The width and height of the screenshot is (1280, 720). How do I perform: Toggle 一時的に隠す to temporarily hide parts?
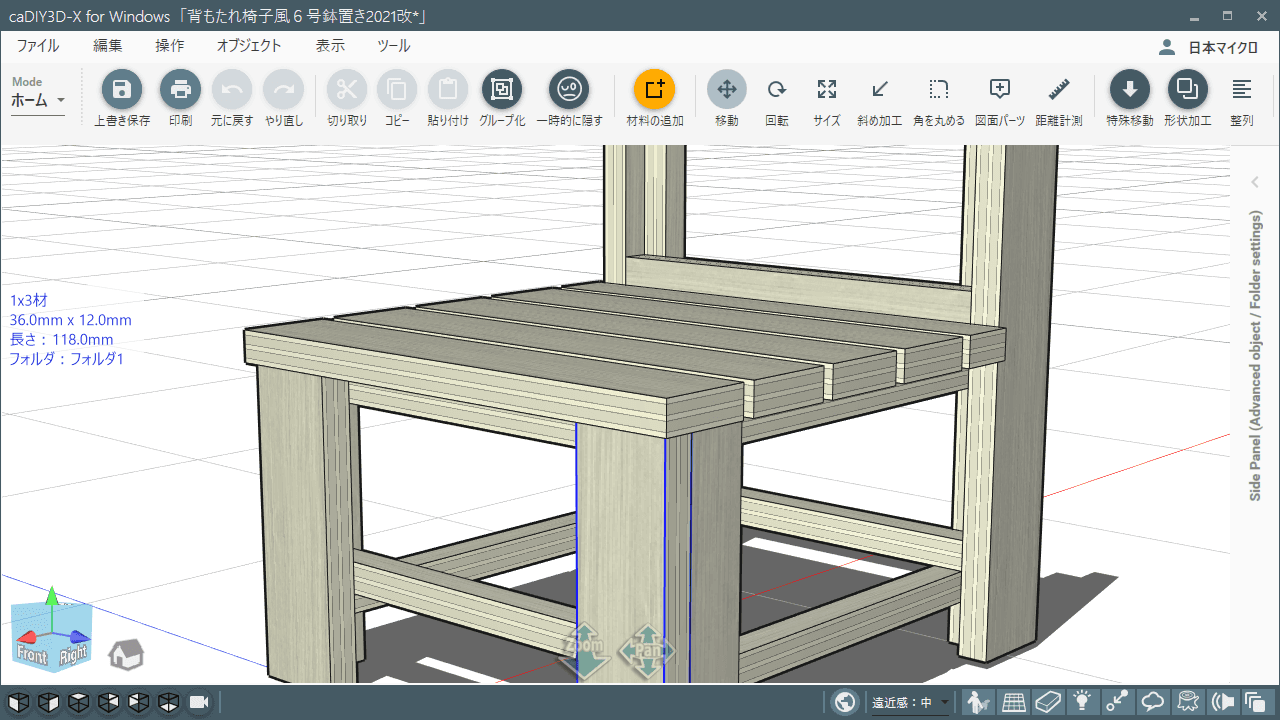[x=570, y=98]
